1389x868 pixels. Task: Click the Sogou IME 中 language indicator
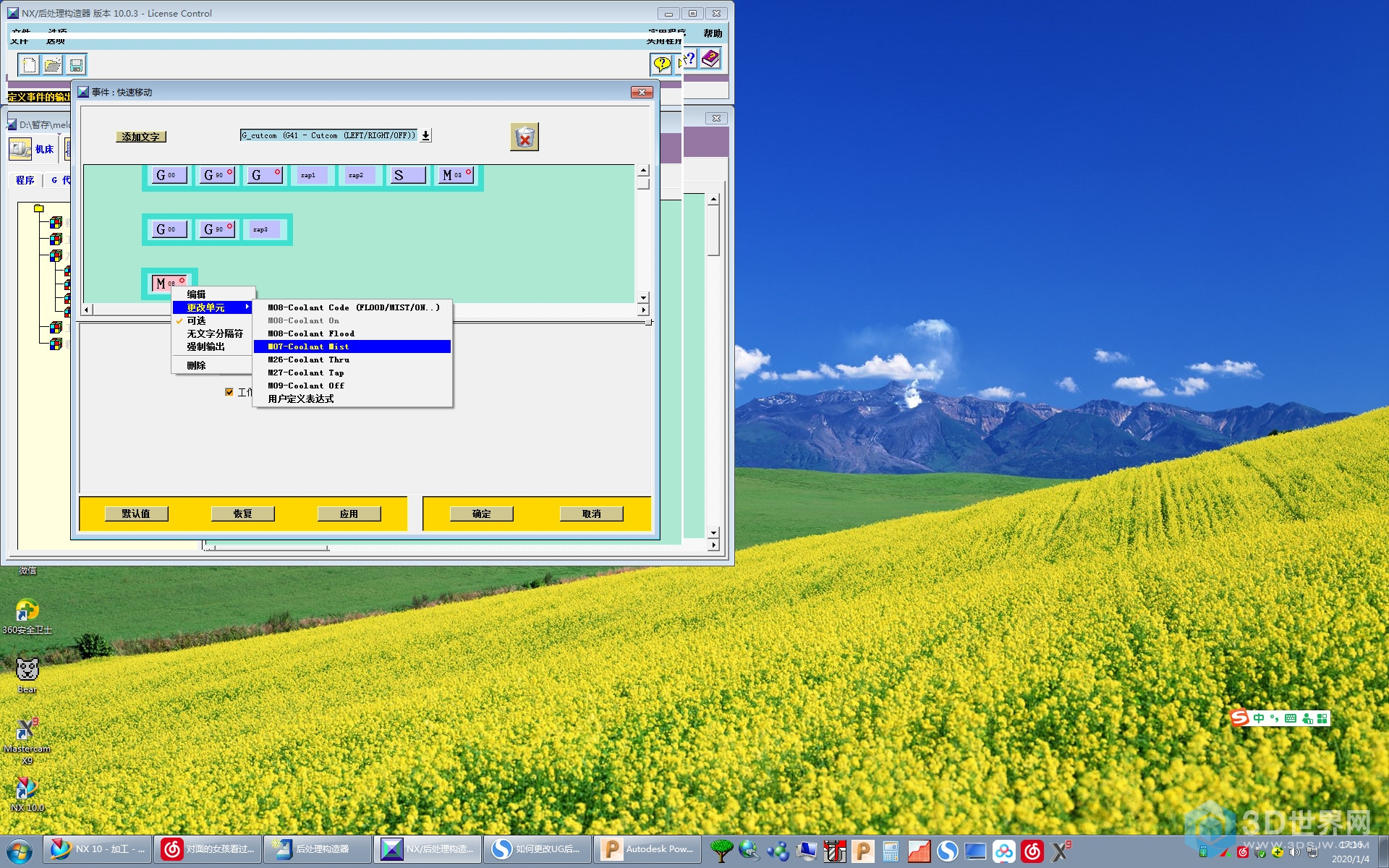pyautogui.click(x=1259, y=718)
